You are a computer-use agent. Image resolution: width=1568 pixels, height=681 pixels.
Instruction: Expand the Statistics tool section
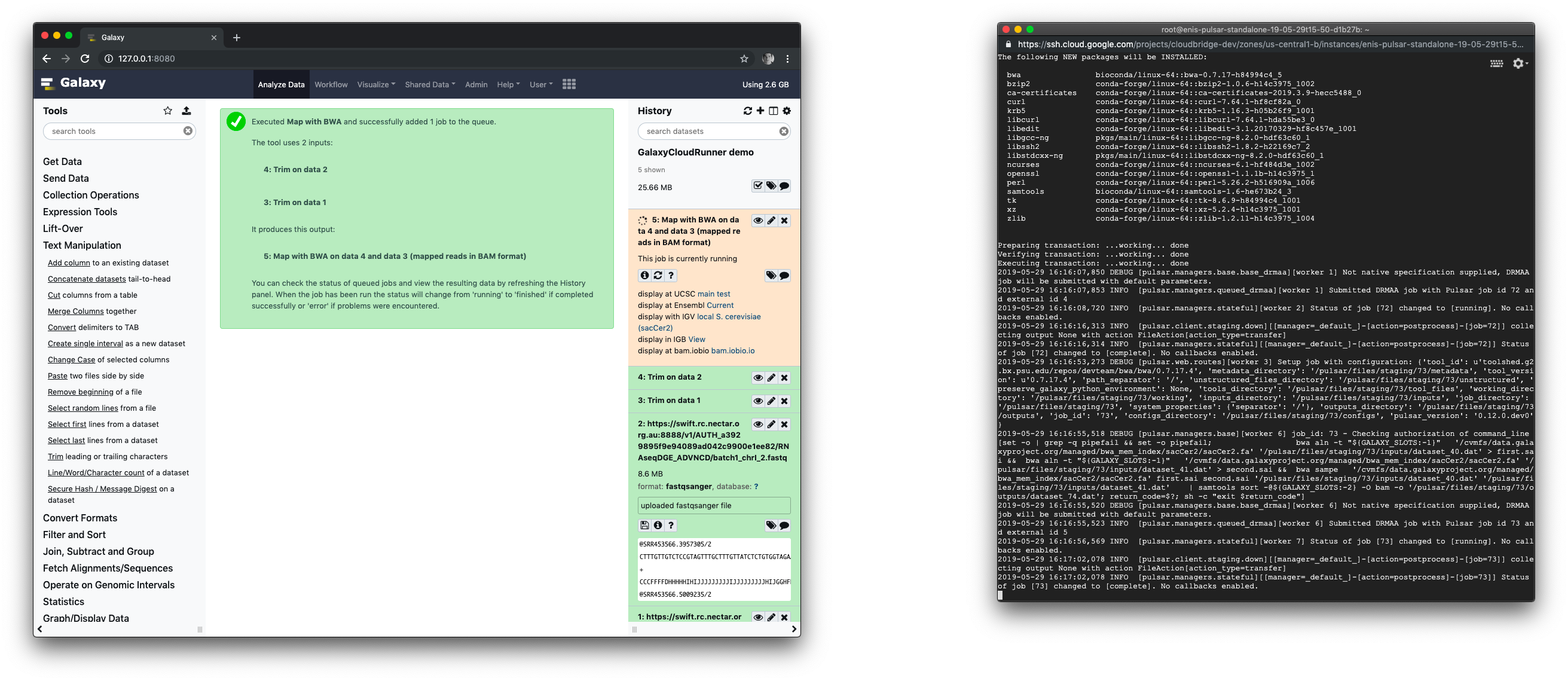pyautogui.click(x=63, y=601)
